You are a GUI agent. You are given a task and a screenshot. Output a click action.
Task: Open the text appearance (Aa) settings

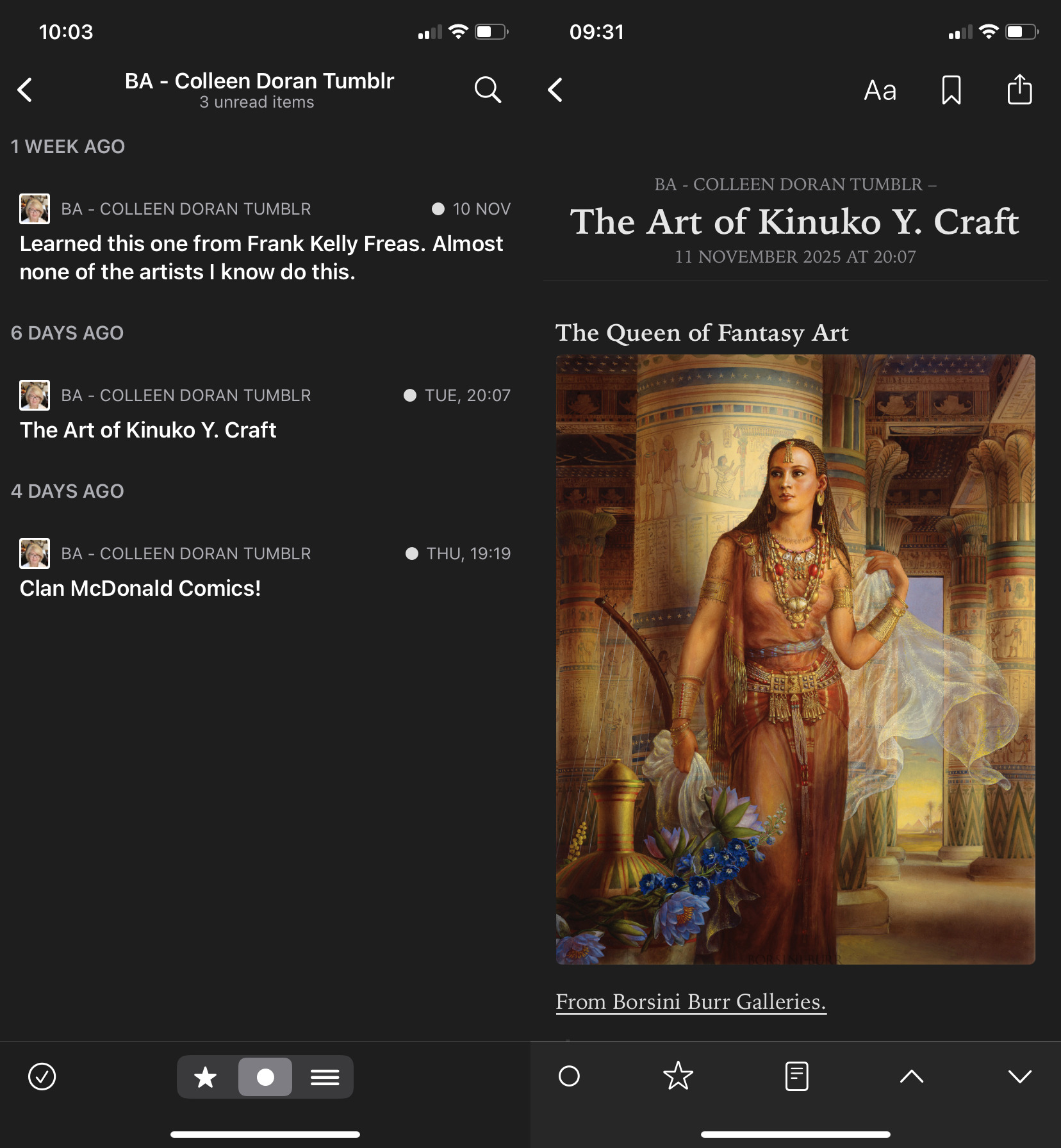click(880, 90)
